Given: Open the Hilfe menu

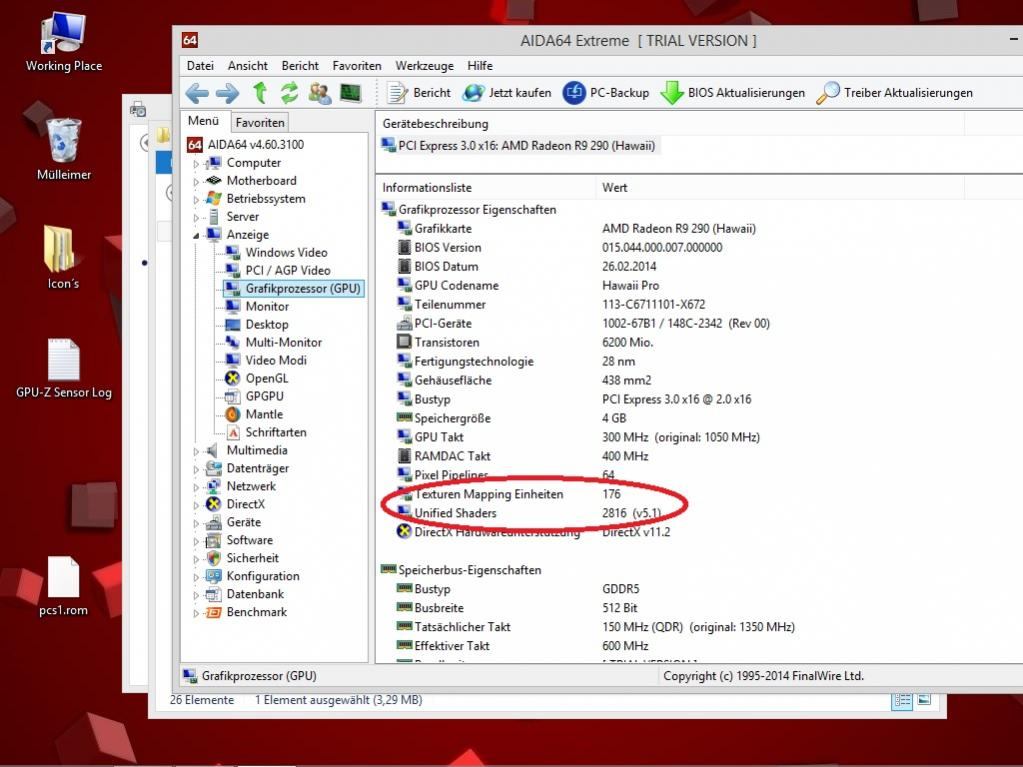Looking at the screenshot, I should [x=480, y=66].
